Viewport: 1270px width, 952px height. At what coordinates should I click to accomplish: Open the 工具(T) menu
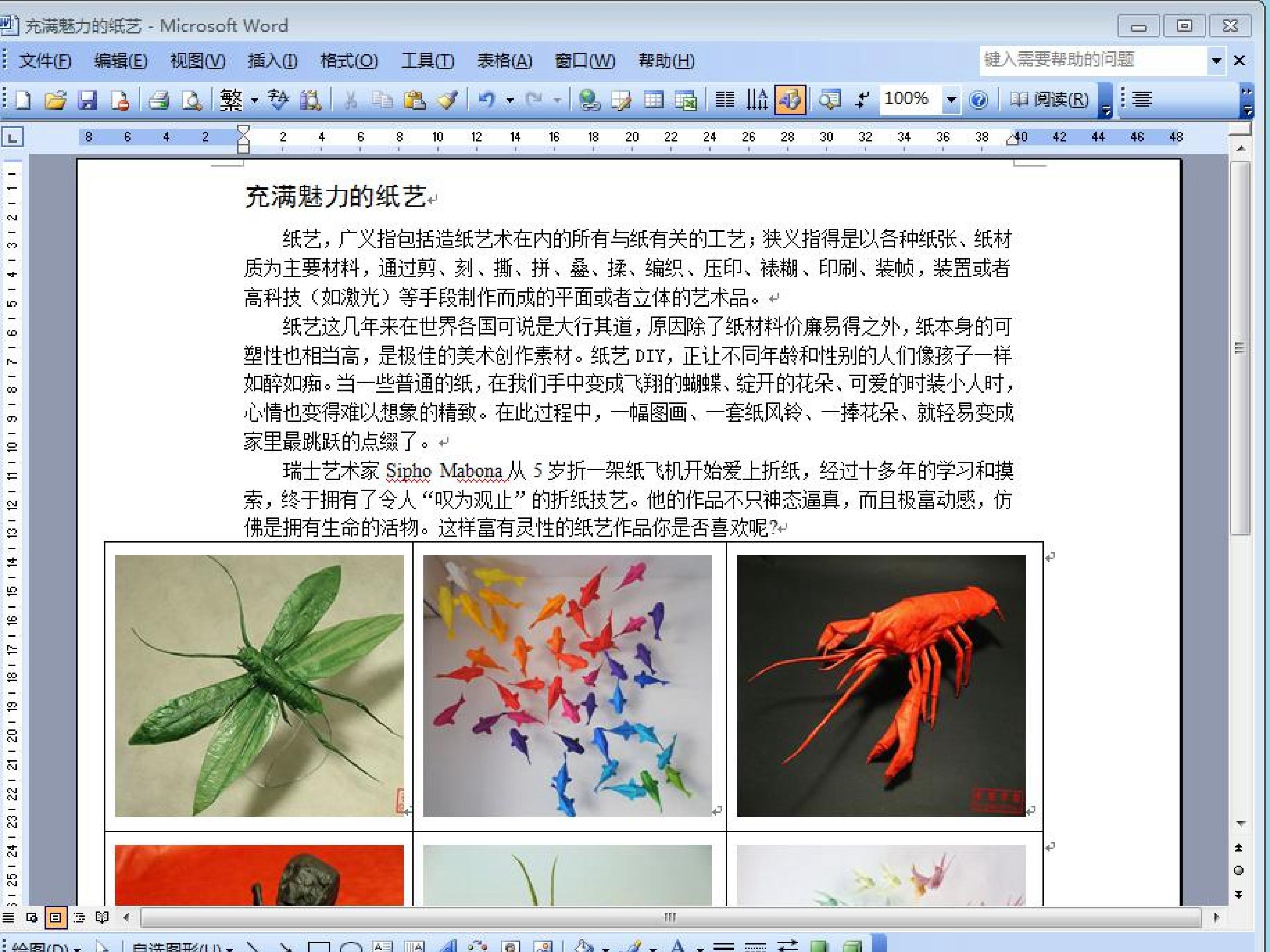click(427, 60)
